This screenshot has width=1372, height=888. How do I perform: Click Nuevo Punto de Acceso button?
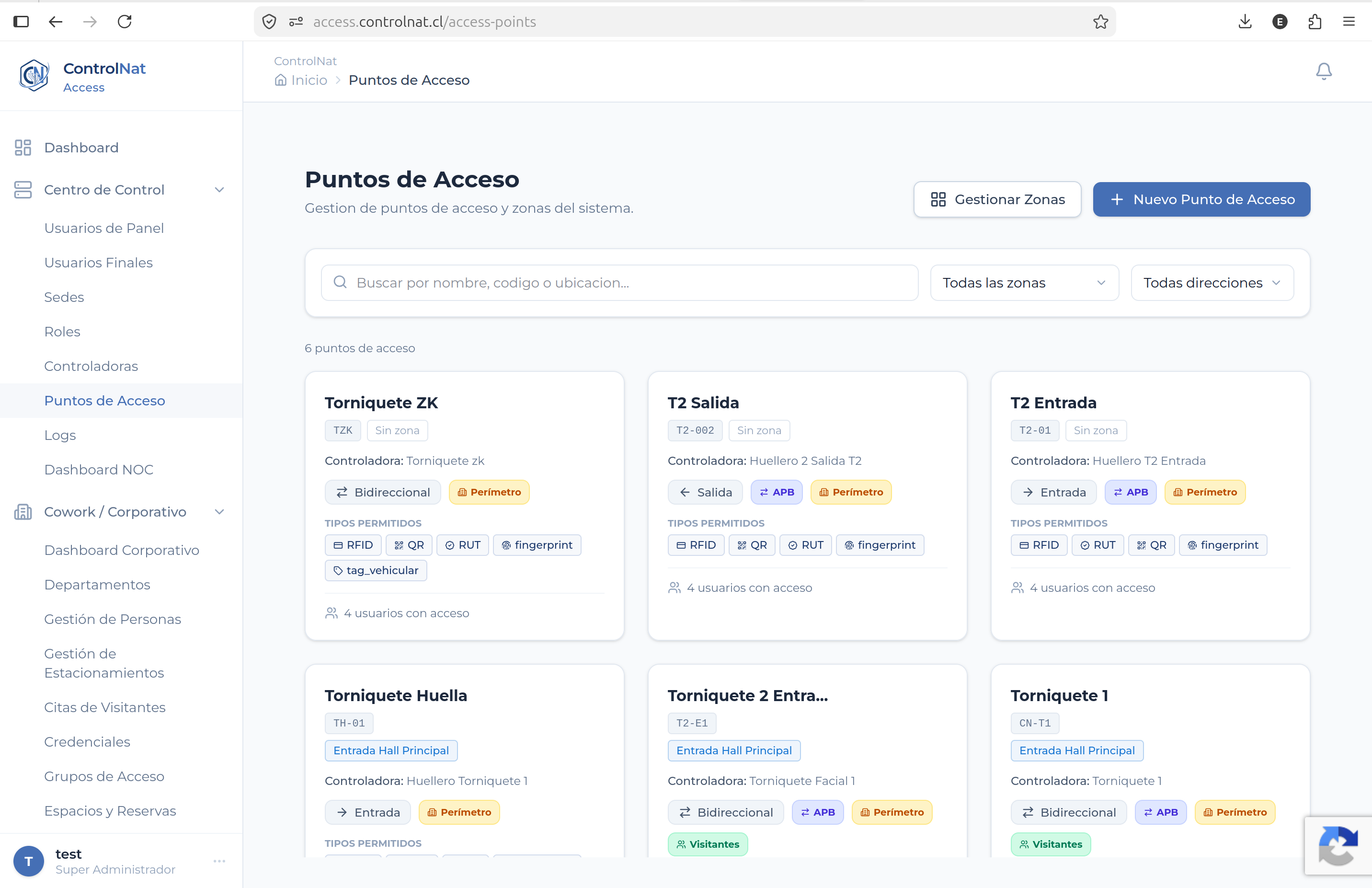point(1201,199)
